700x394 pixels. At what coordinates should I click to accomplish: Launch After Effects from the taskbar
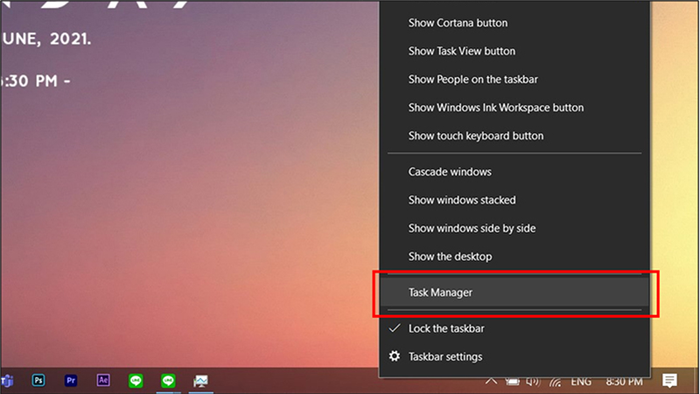click(103, 380)
